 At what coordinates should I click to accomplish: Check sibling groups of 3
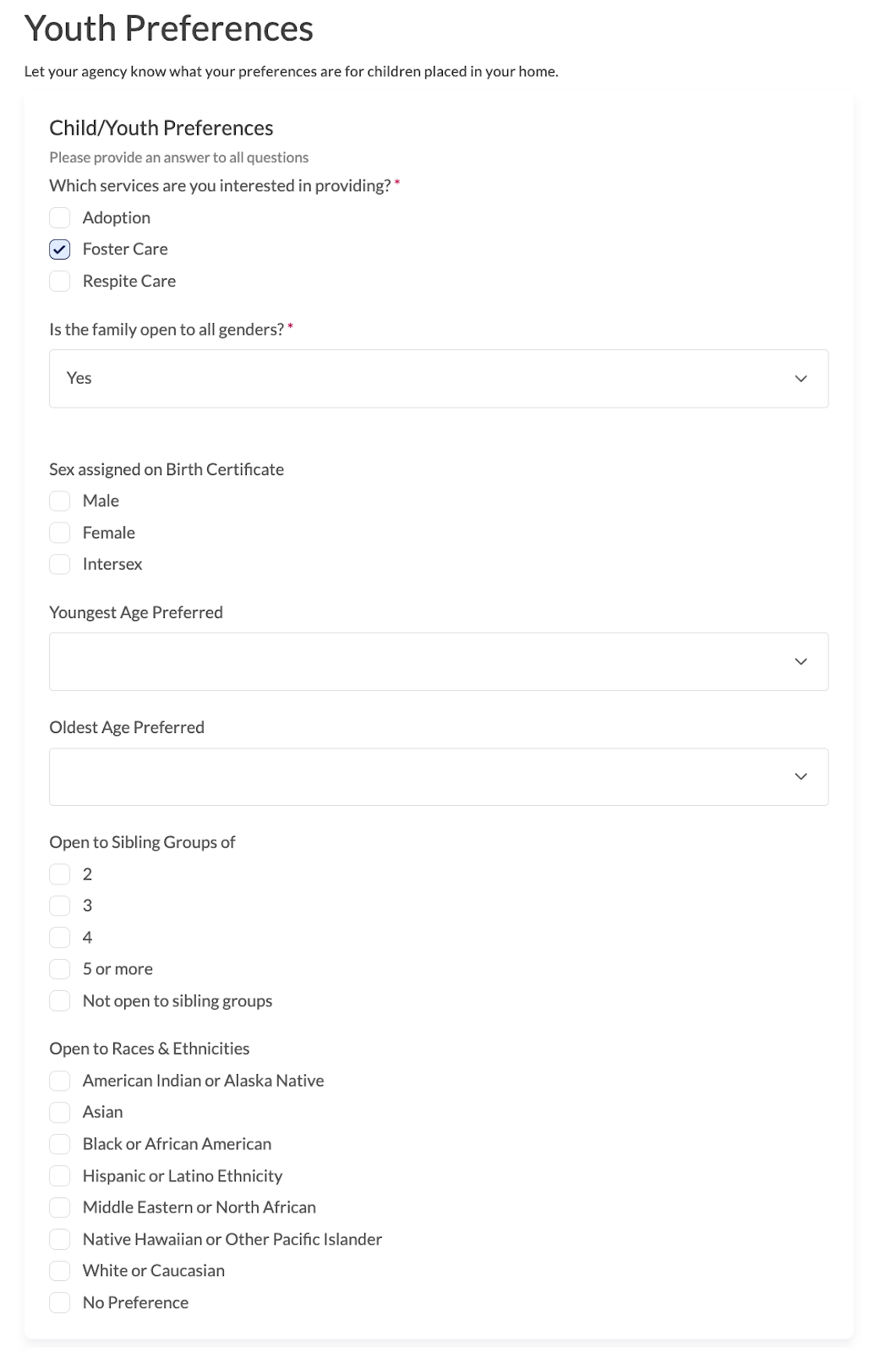coord(60,906)
